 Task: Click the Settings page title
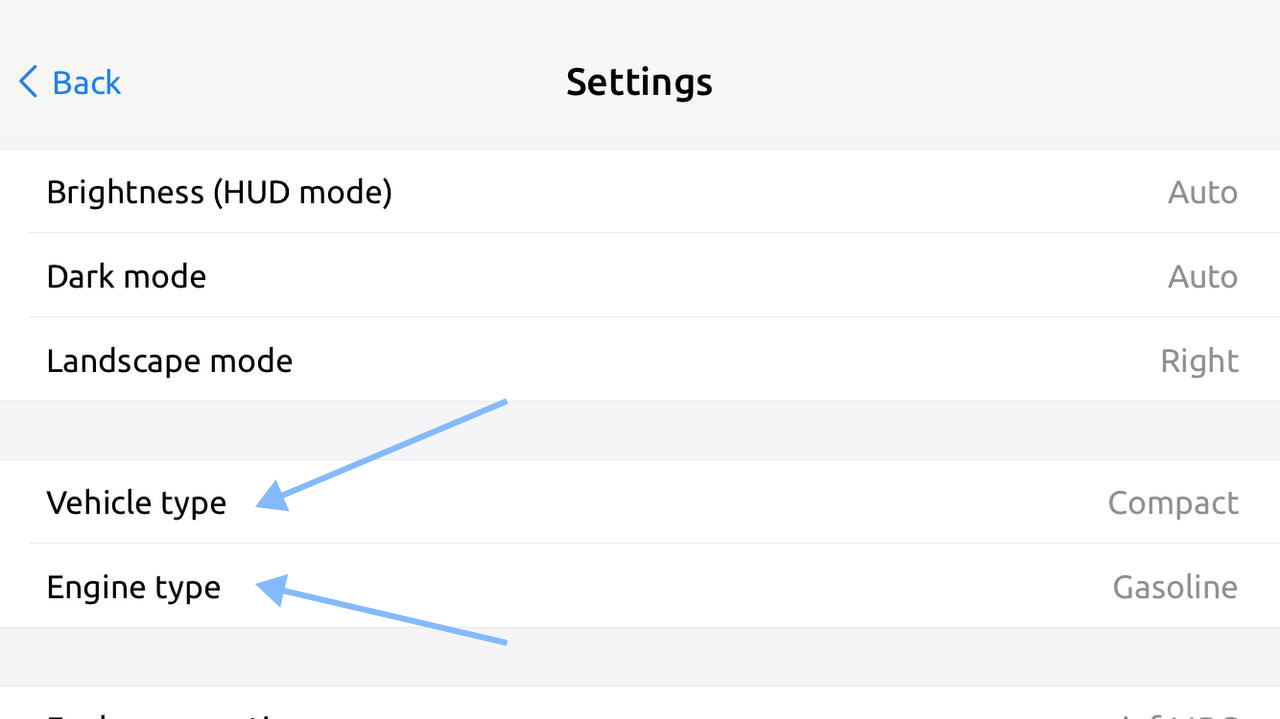click(x=639, y=82)
